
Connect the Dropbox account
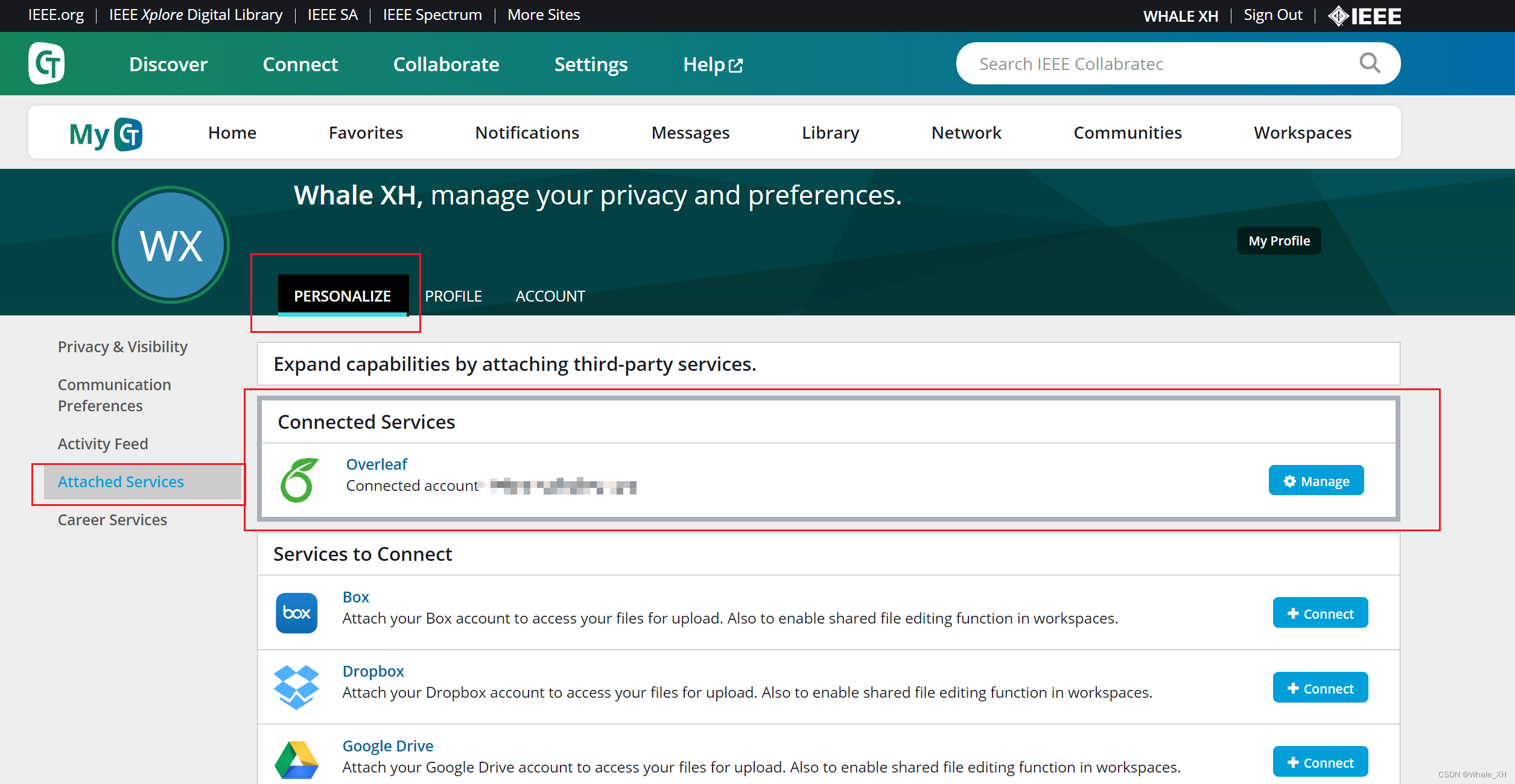point(1320,688)
